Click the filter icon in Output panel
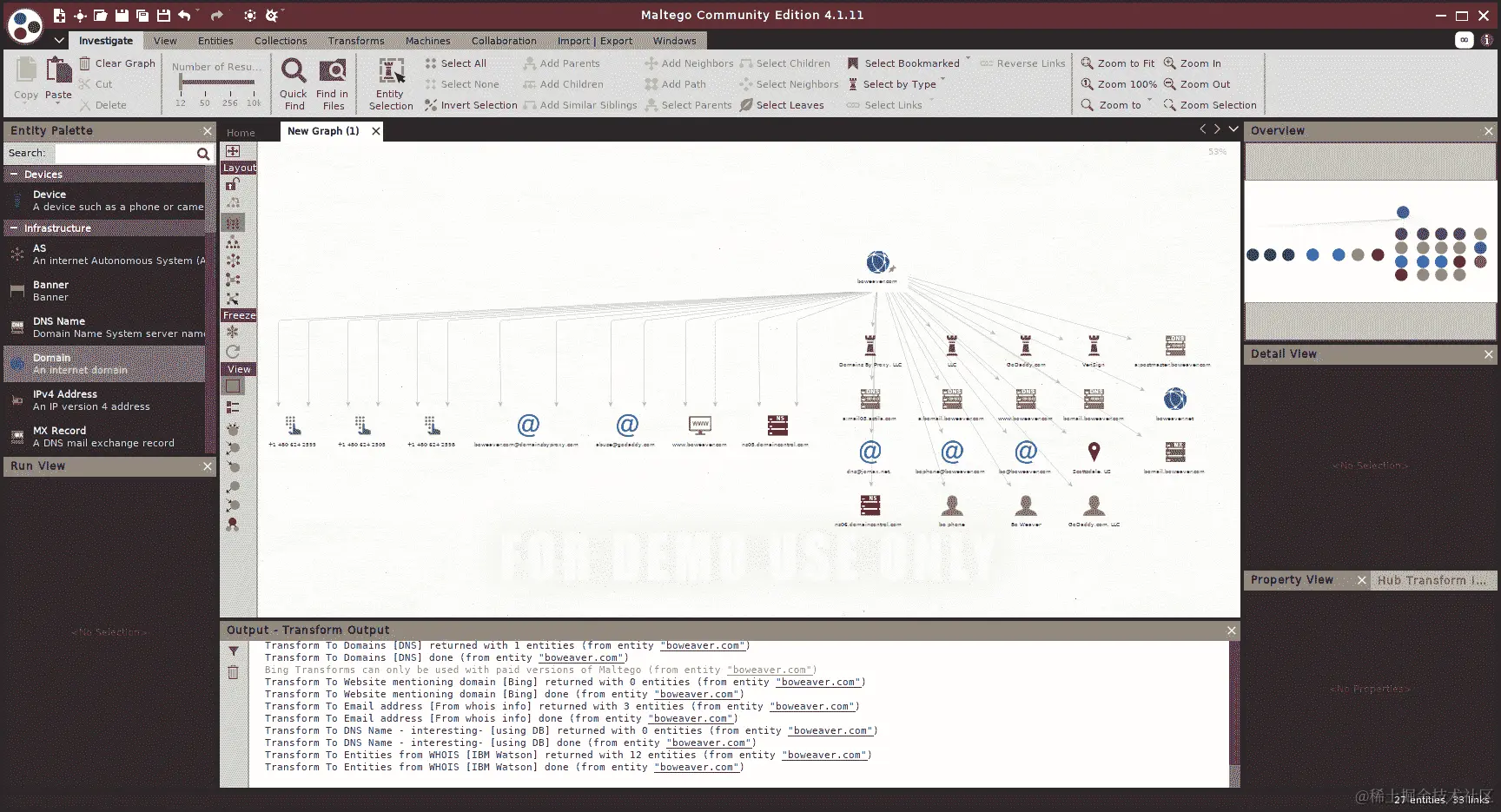Viewport: 1501px width, 812px height. [x=233, y=651]
